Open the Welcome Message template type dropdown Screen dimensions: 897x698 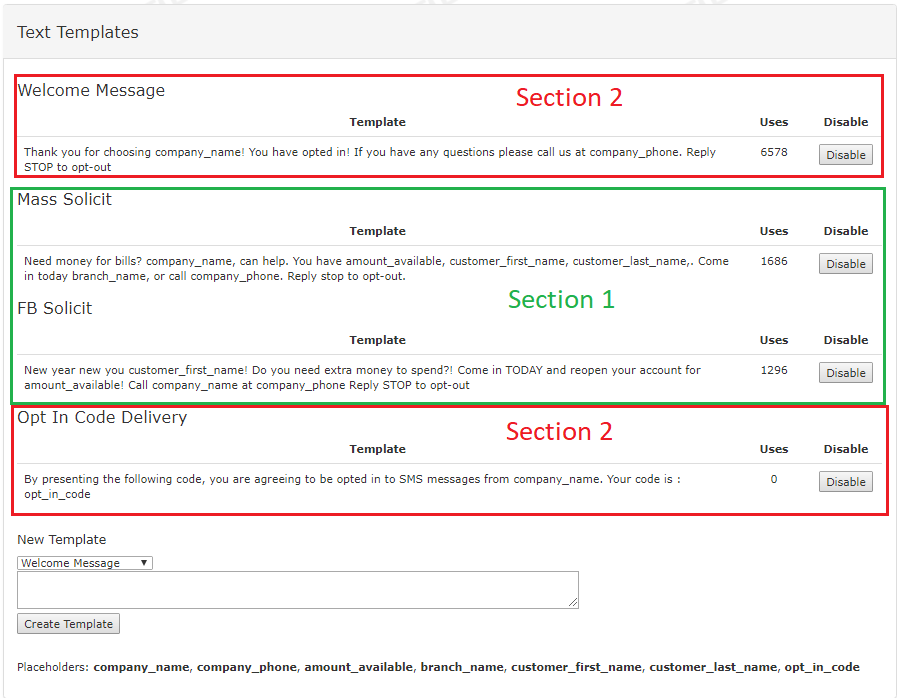[x=85, y=563]
